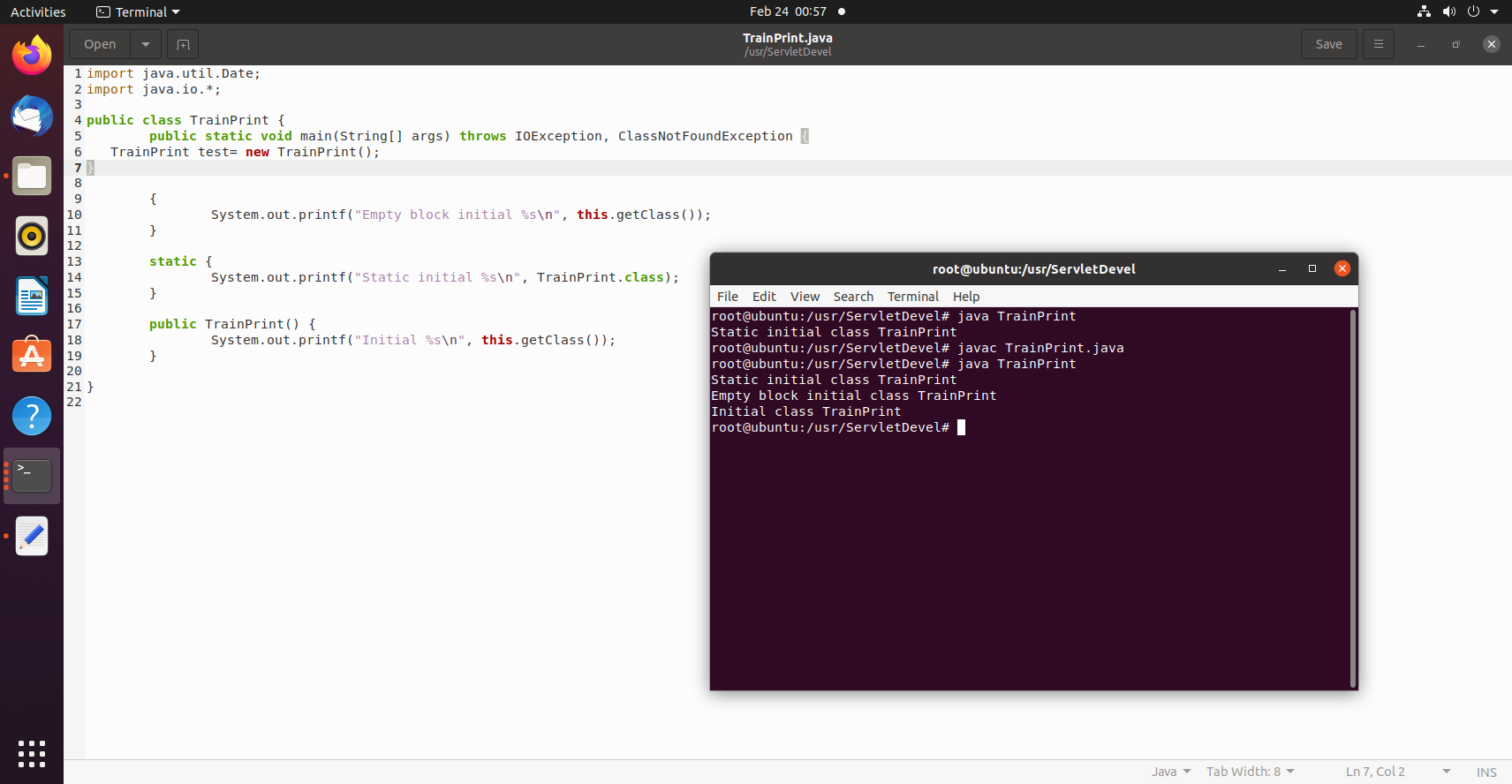Create a new document tab in gedit
The width and height of the screenshot is (1512, 784).
pyautogui.click(x=183, y=44)
